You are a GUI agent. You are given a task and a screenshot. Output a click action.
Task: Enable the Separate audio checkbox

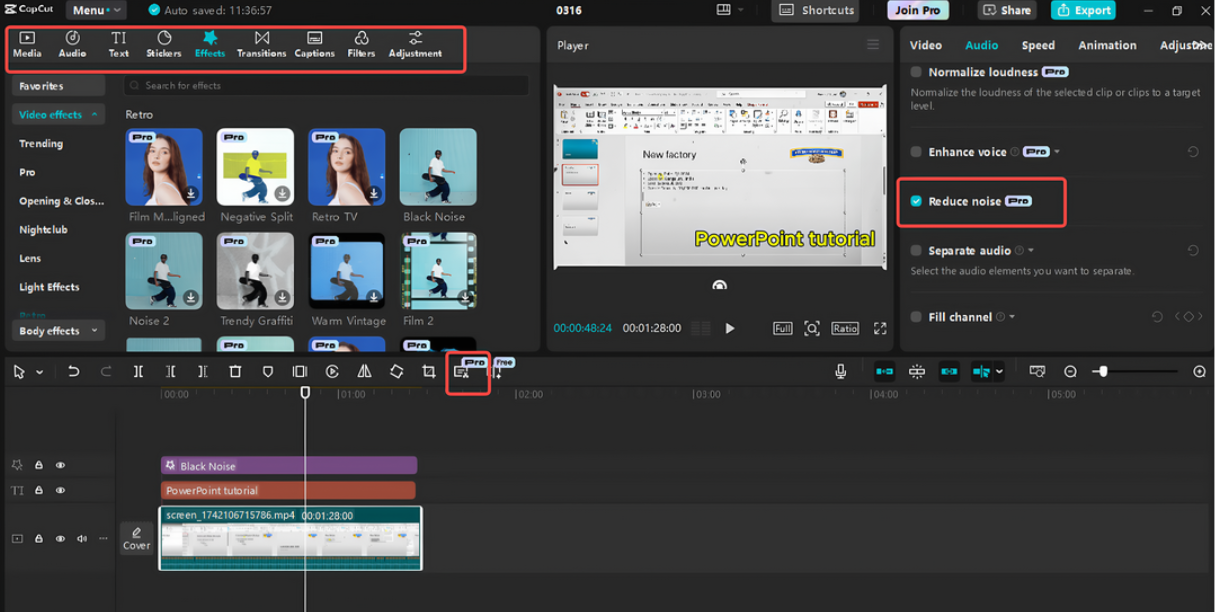[x=916, y=251]
